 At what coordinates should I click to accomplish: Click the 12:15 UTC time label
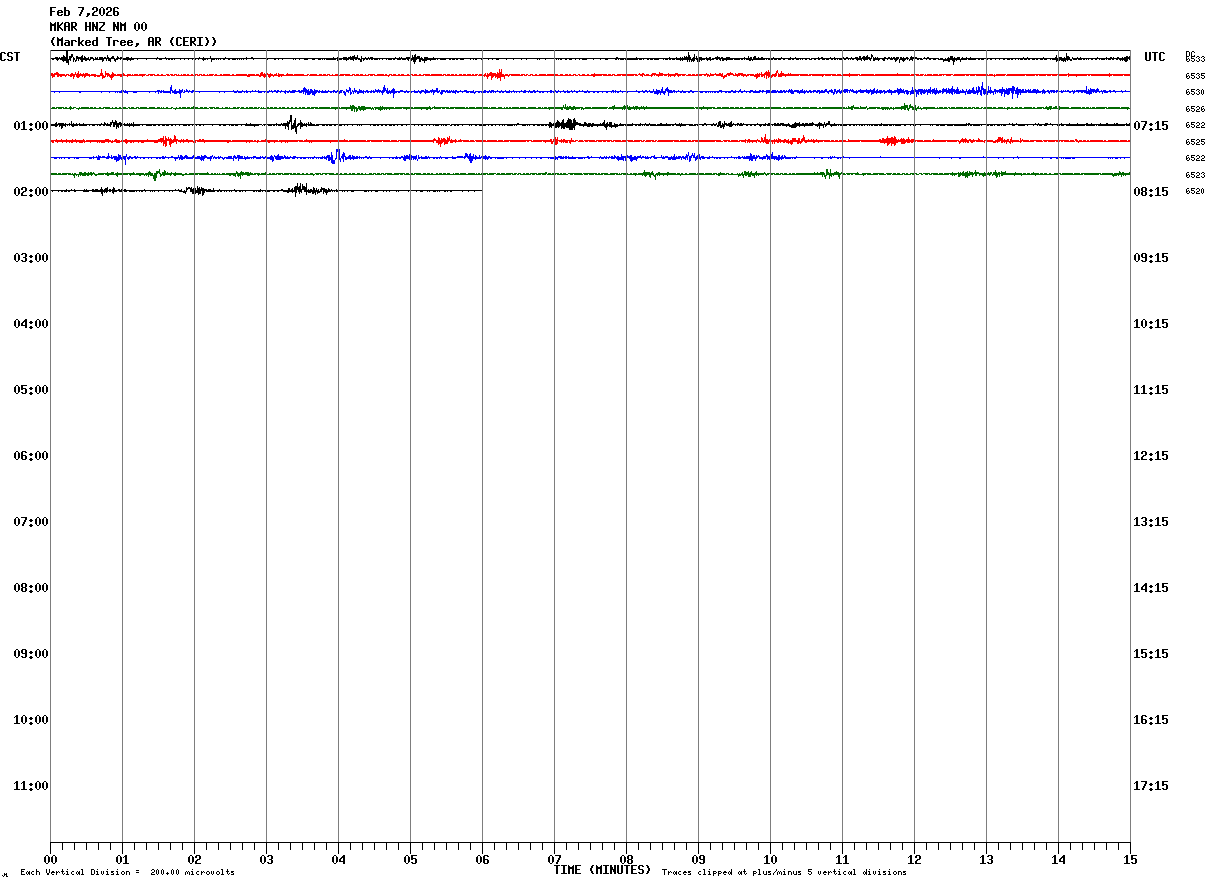pyautogui.click(x=1151, y=456)
